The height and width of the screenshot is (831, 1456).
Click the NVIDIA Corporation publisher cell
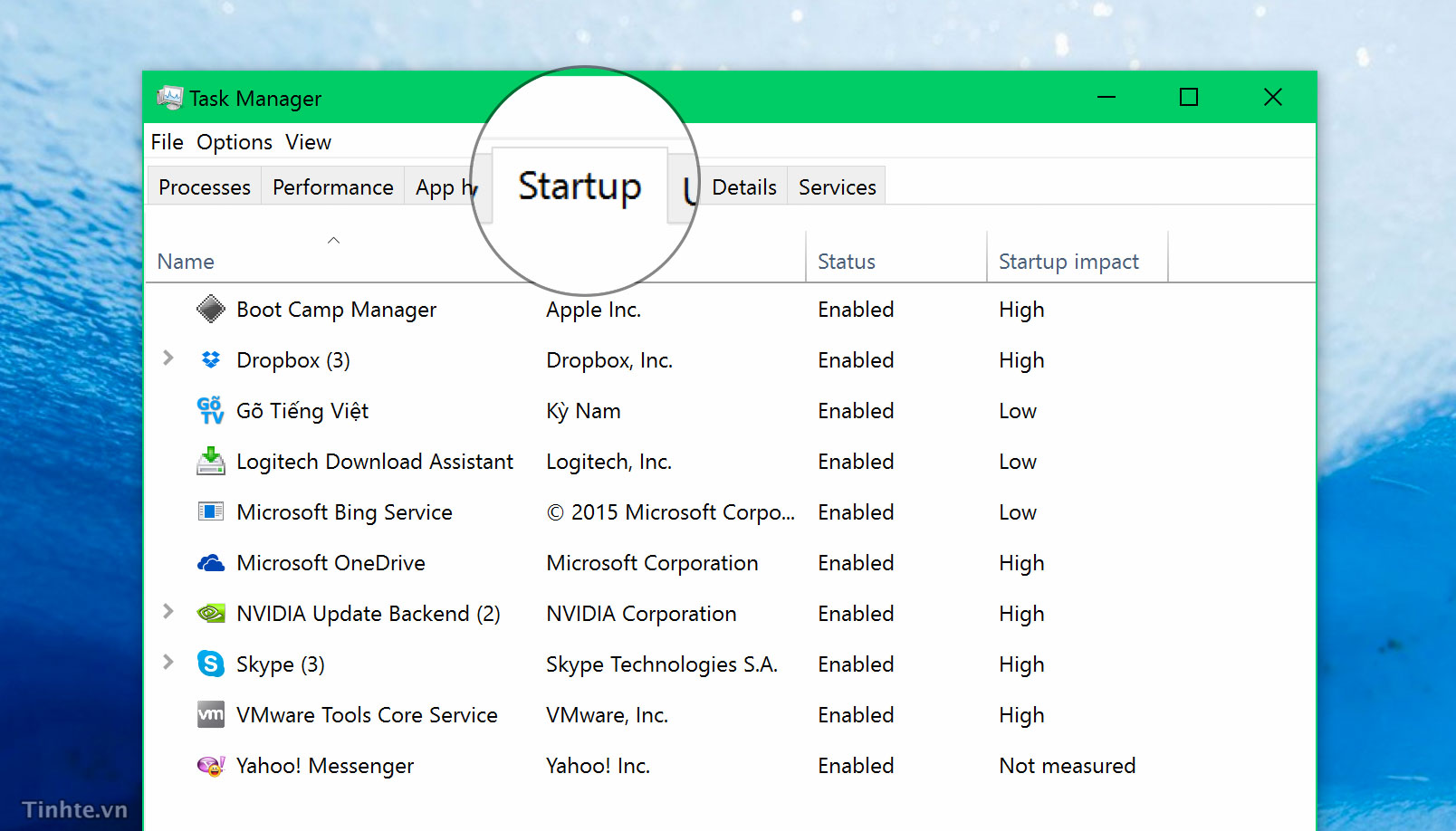(x=641, y=614)
